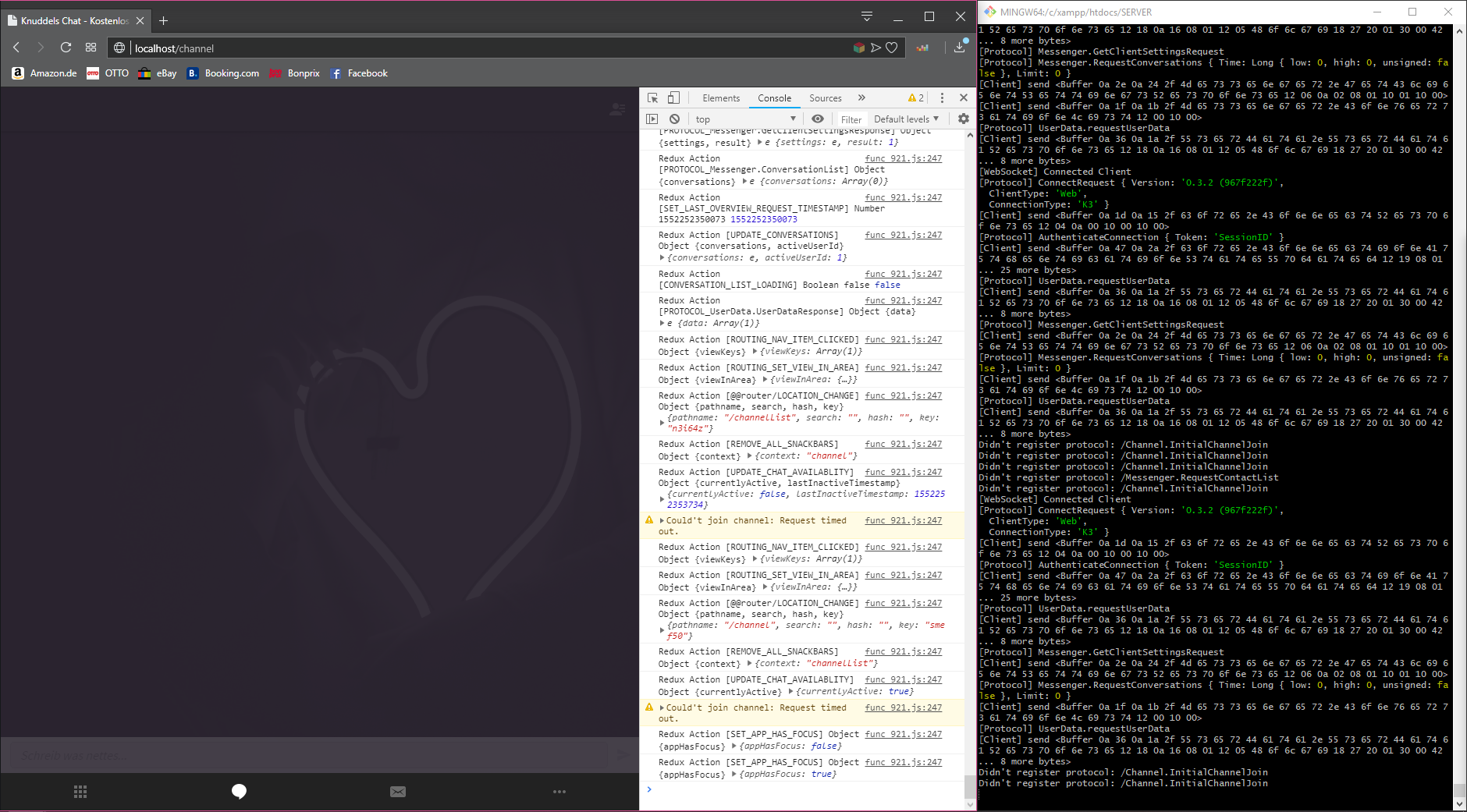Select the inspect element picker tool
The height and width of the screenshot is (812, 1467).
click(x=653, y=98)
